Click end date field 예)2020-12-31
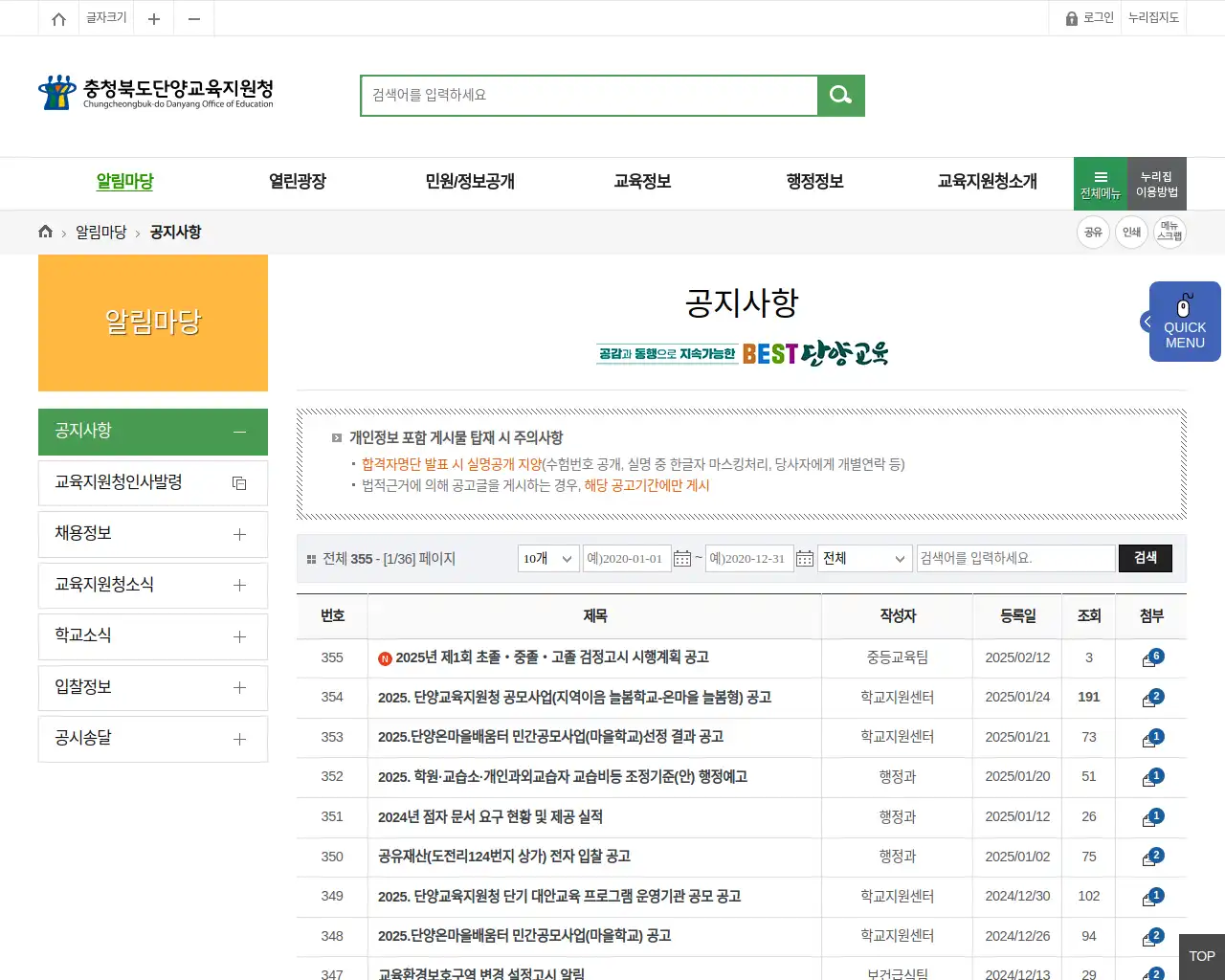 click(749, 558)
